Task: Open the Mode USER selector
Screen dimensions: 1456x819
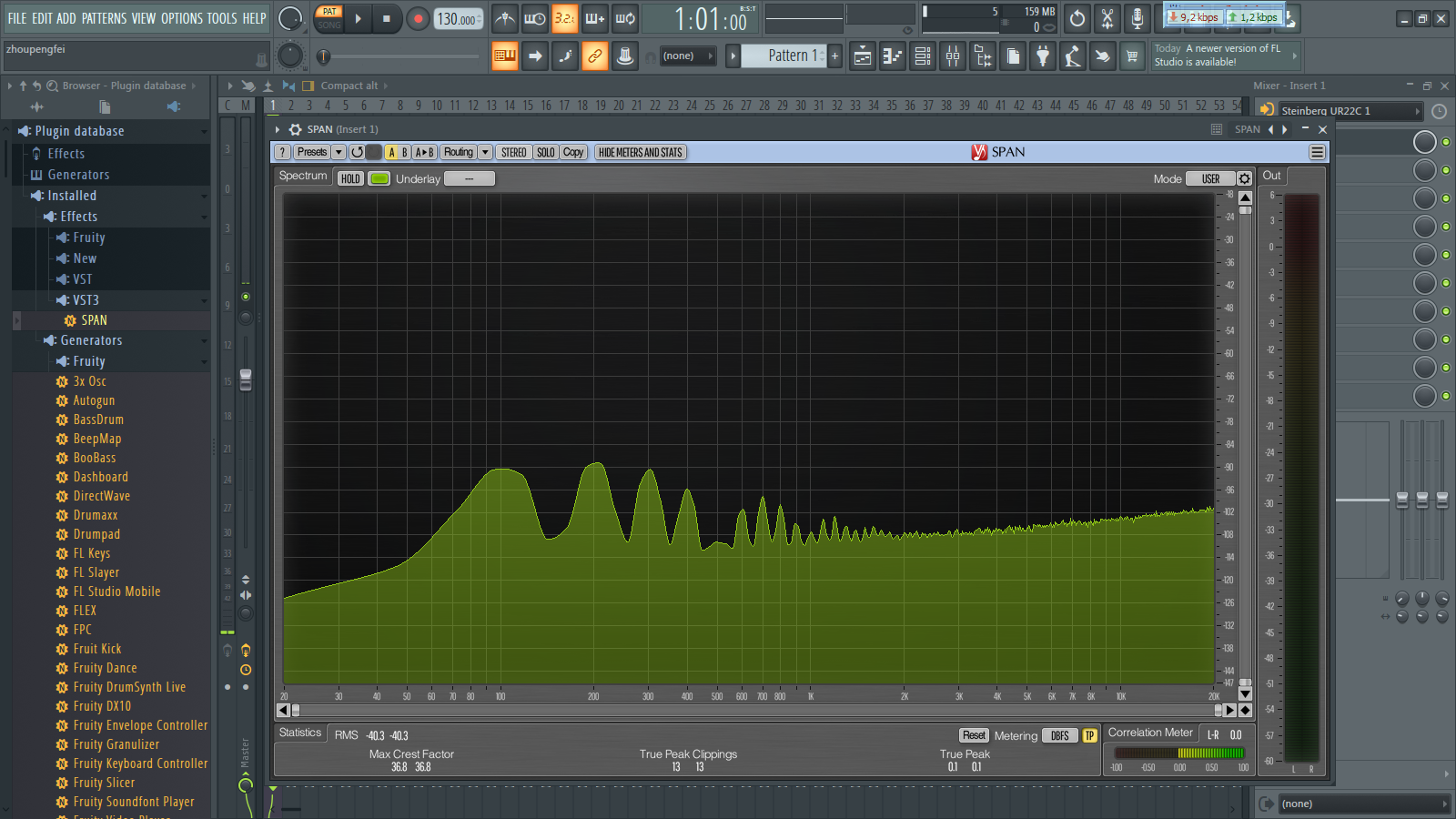Action: point(1210,178)
